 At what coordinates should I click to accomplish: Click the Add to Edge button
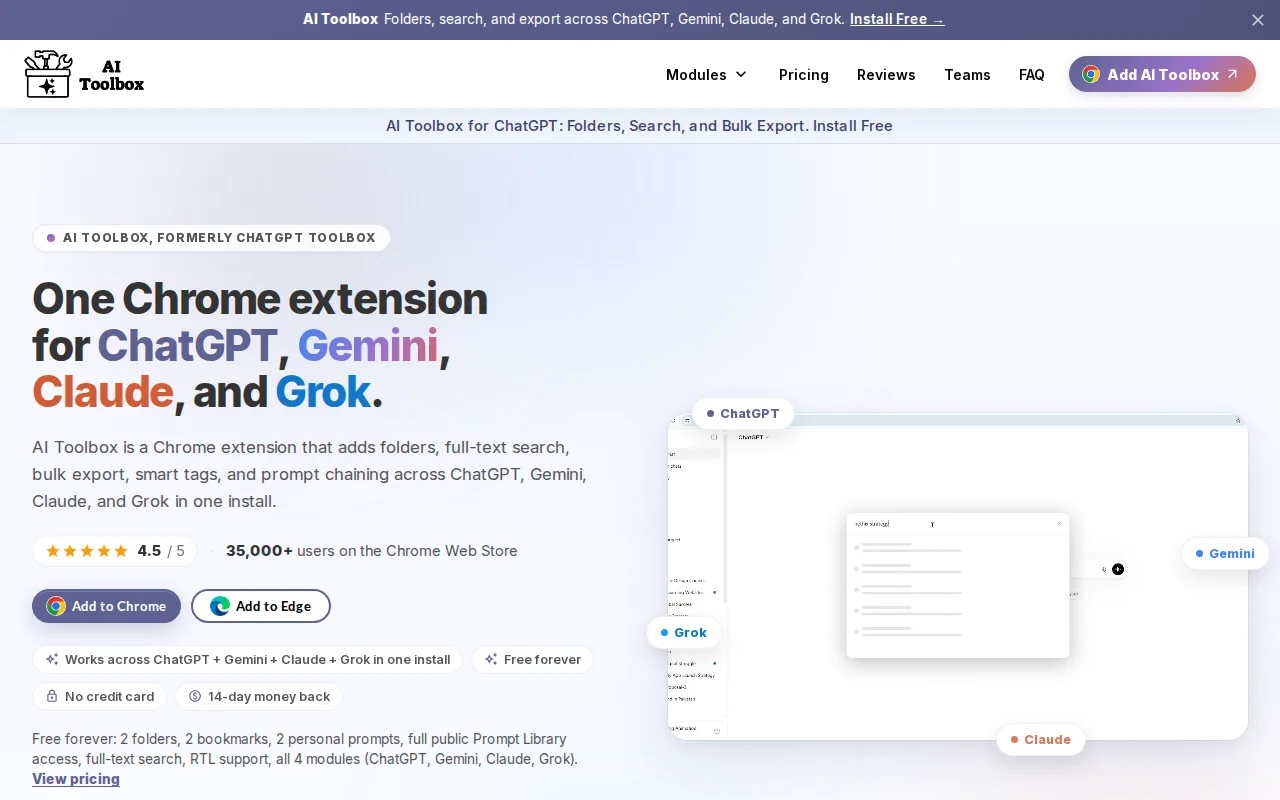(261, 606)
